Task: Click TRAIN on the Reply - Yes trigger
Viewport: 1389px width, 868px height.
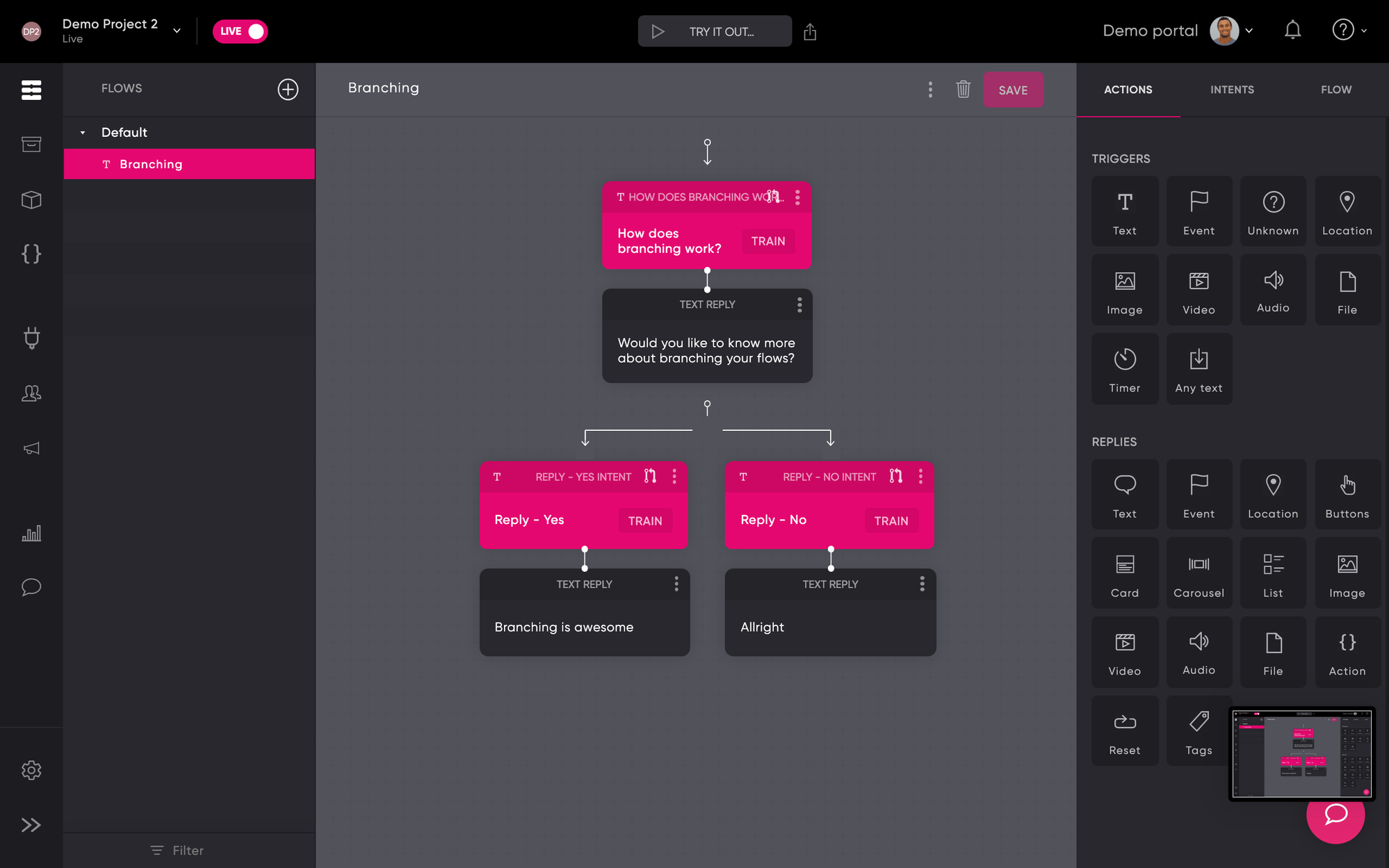Action: (x=644, y=521)
